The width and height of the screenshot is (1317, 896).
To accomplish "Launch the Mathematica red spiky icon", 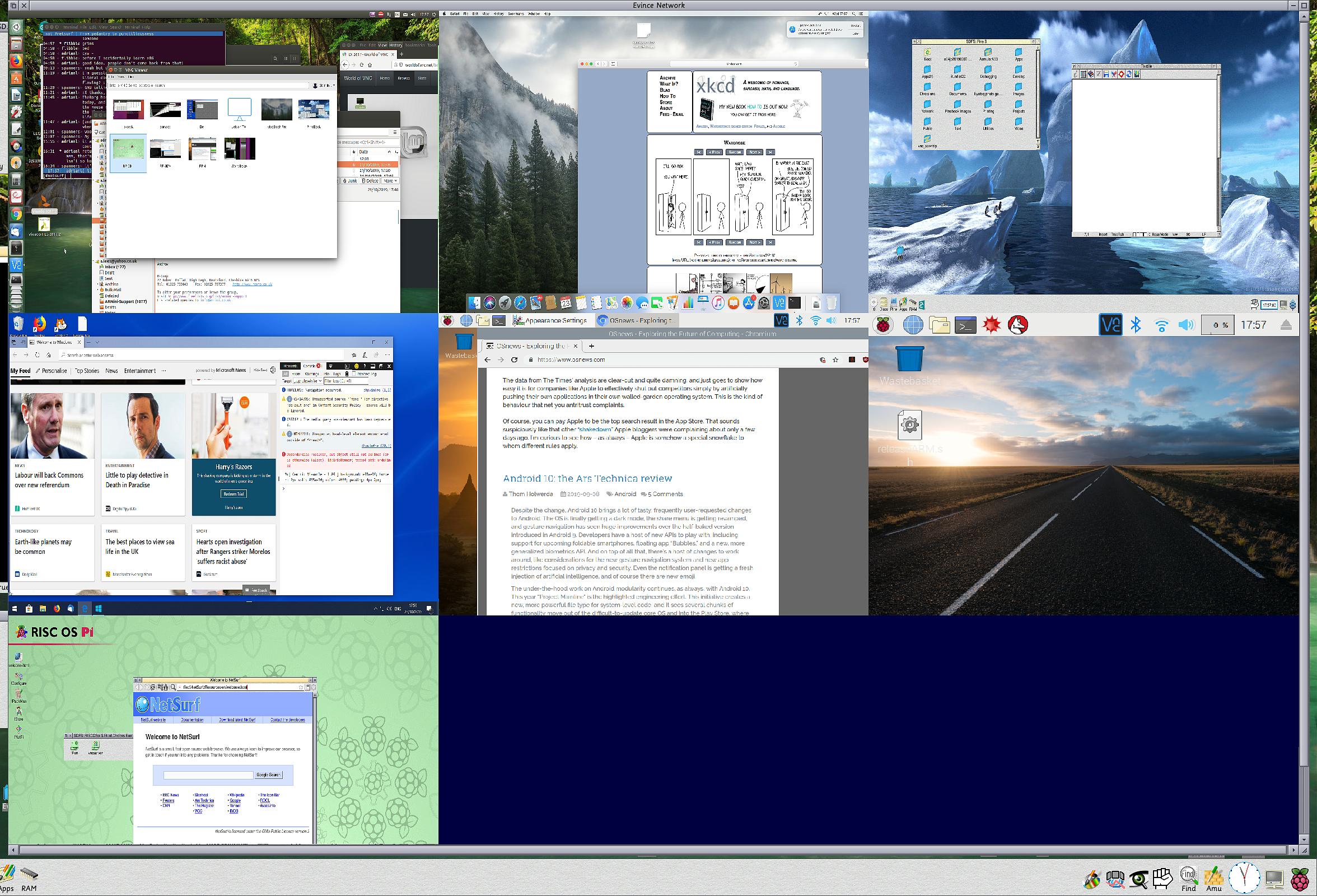I will [991, 325].
